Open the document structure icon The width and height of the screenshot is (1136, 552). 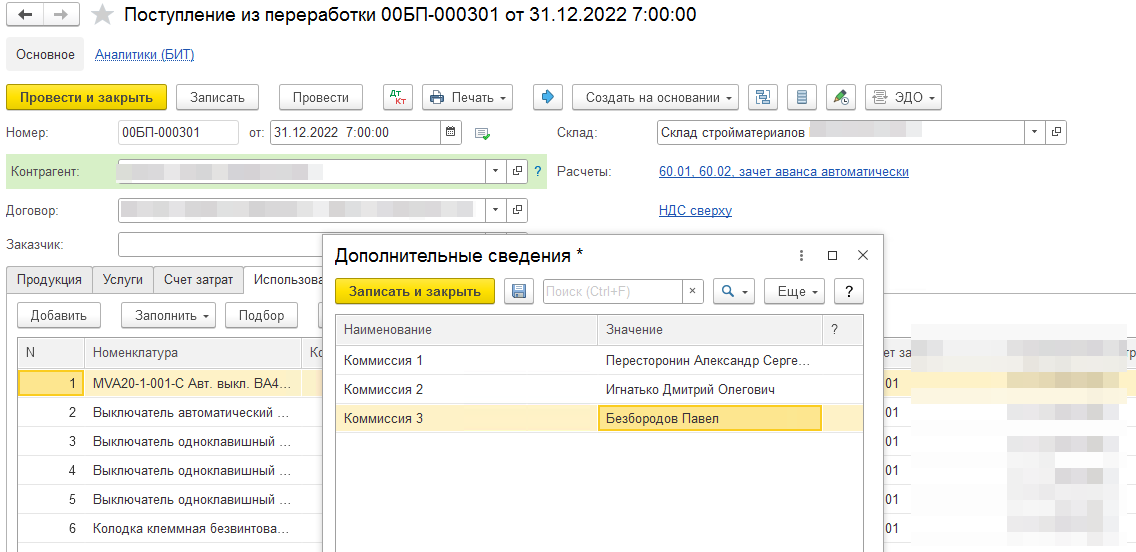tap(764, 97)
